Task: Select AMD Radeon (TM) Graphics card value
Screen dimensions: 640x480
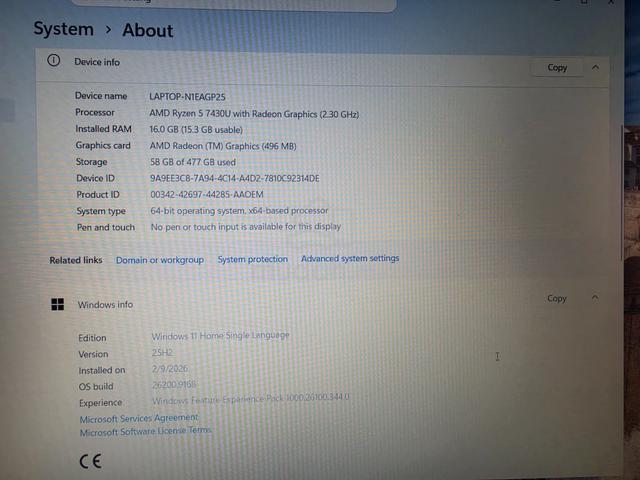Action: coord(223,146)
